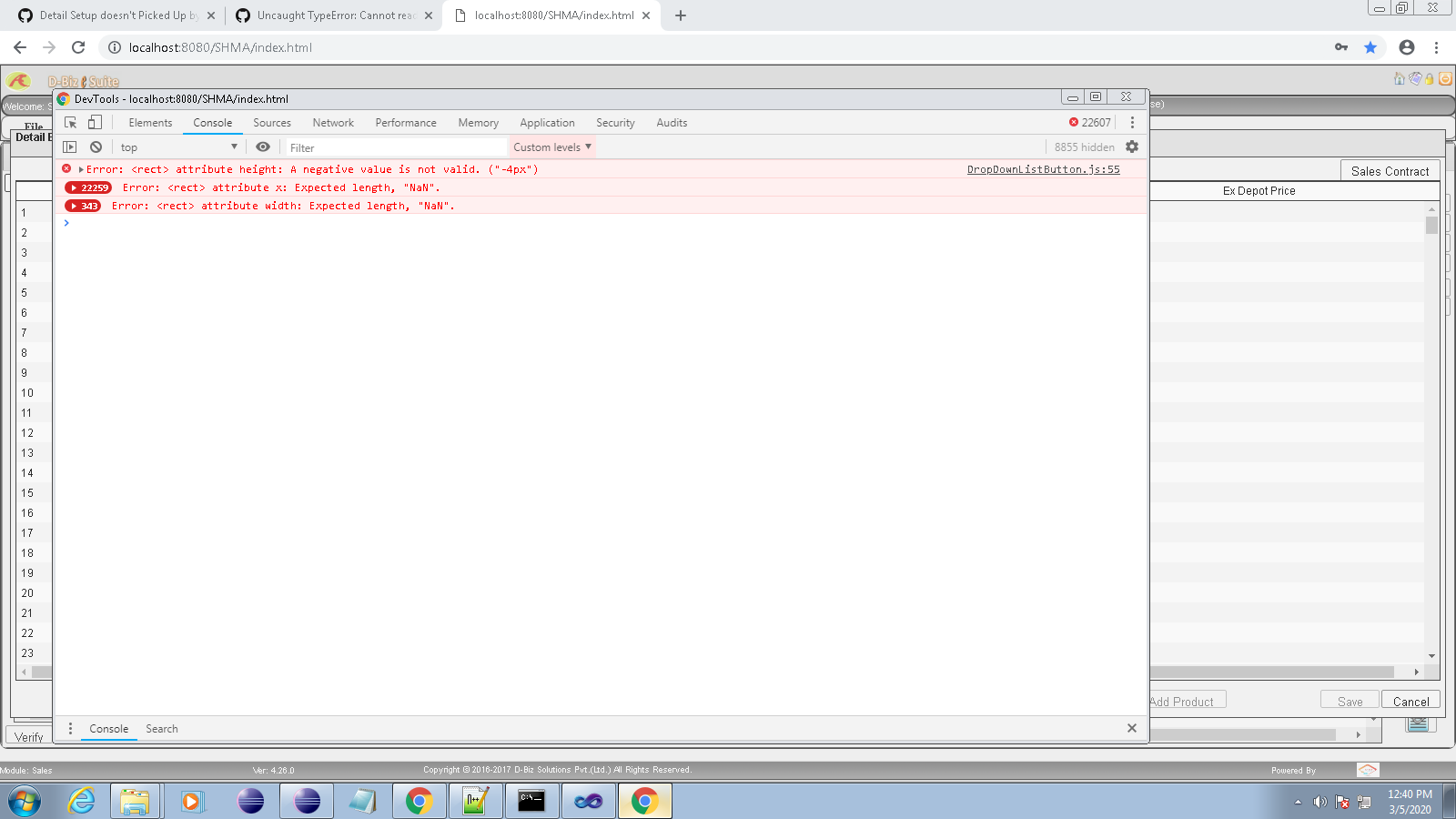Image resolution: width=1456 pixels, height=819 pixels.
Task: Click the home icon in D-Biz Suite
Action: click(x=1398, y=79)
